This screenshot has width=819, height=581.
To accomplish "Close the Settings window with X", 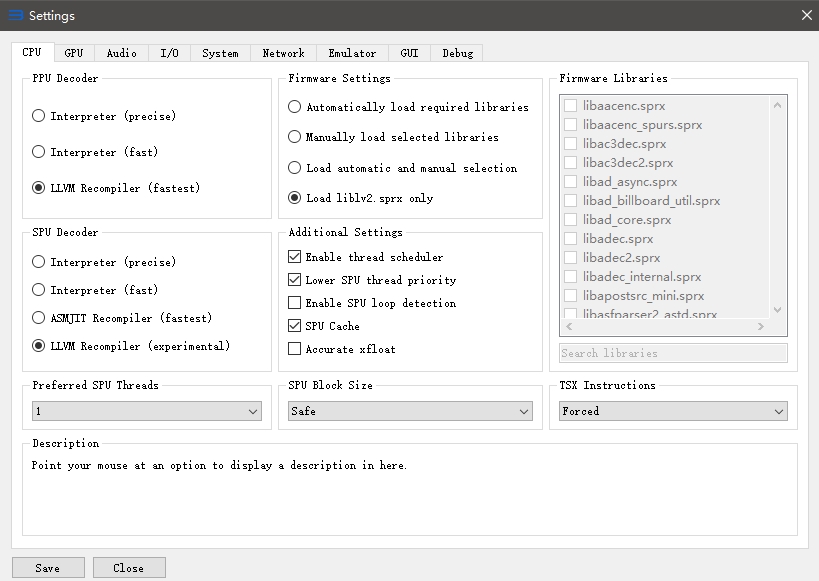I will (806, 15).
